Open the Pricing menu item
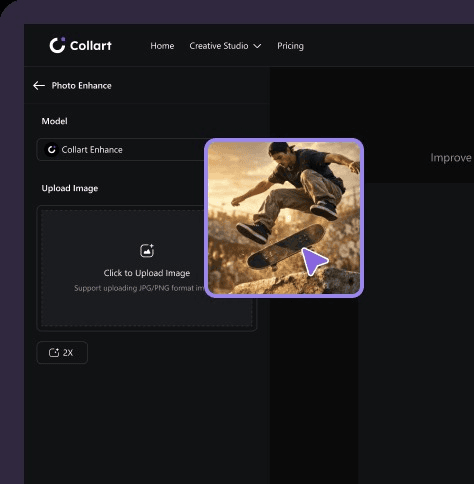This screenshot has height=484, width=474. pyautogui.click(x=290, y=46)
